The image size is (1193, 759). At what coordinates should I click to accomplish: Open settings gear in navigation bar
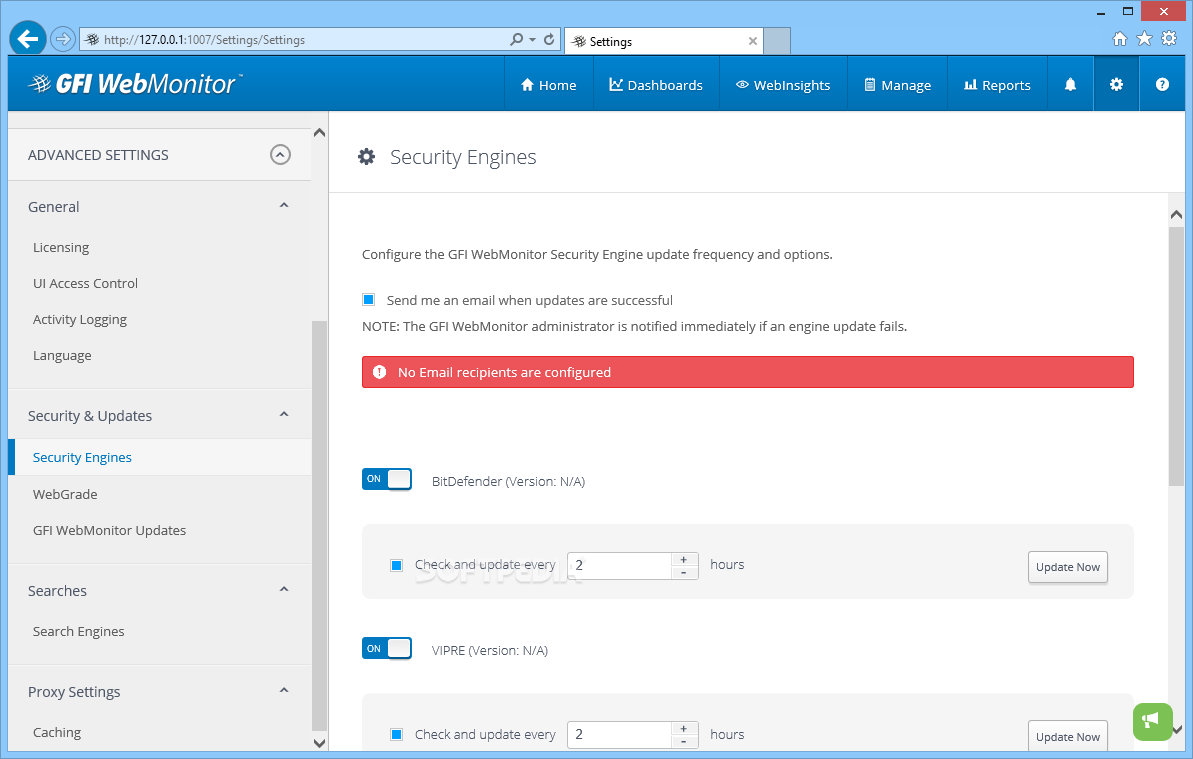click(x=1116, y=84)
